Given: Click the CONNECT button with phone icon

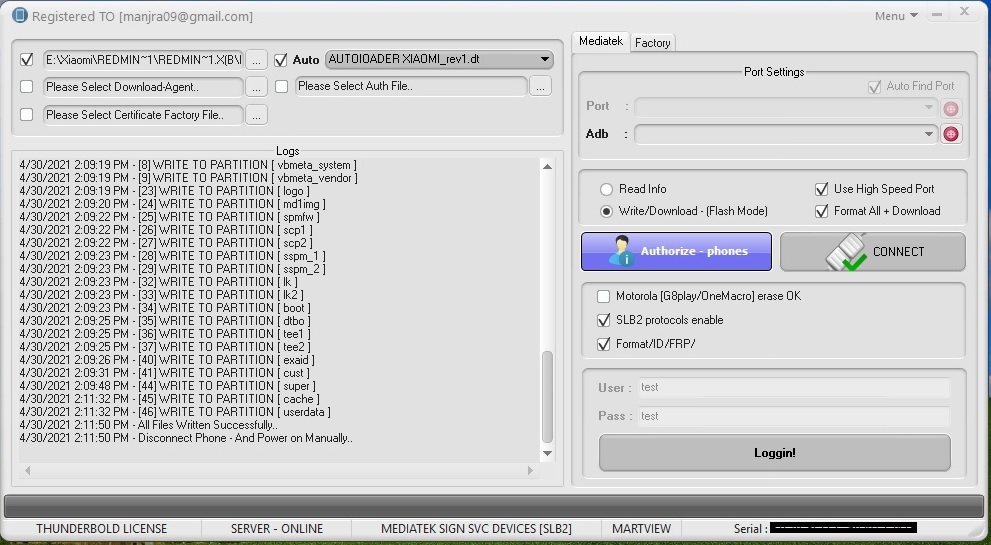Looking at the screenshot, I should pos(872,252).
